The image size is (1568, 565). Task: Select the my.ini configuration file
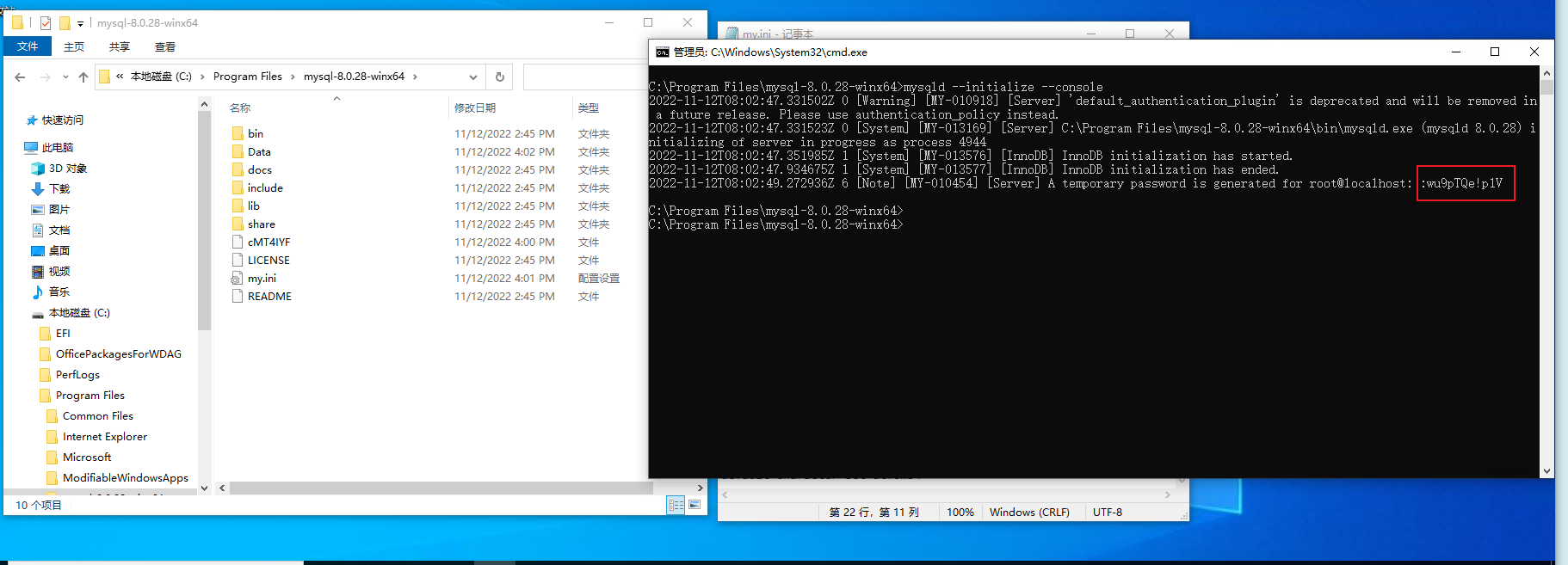point(262,279)
